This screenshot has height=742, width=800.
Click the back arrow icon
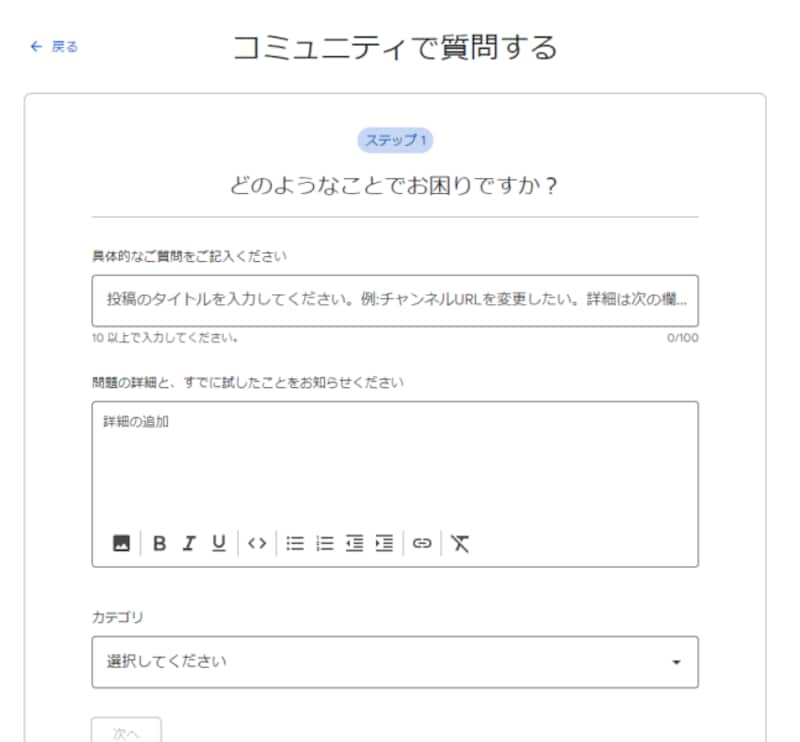click(x=37, y=47)
